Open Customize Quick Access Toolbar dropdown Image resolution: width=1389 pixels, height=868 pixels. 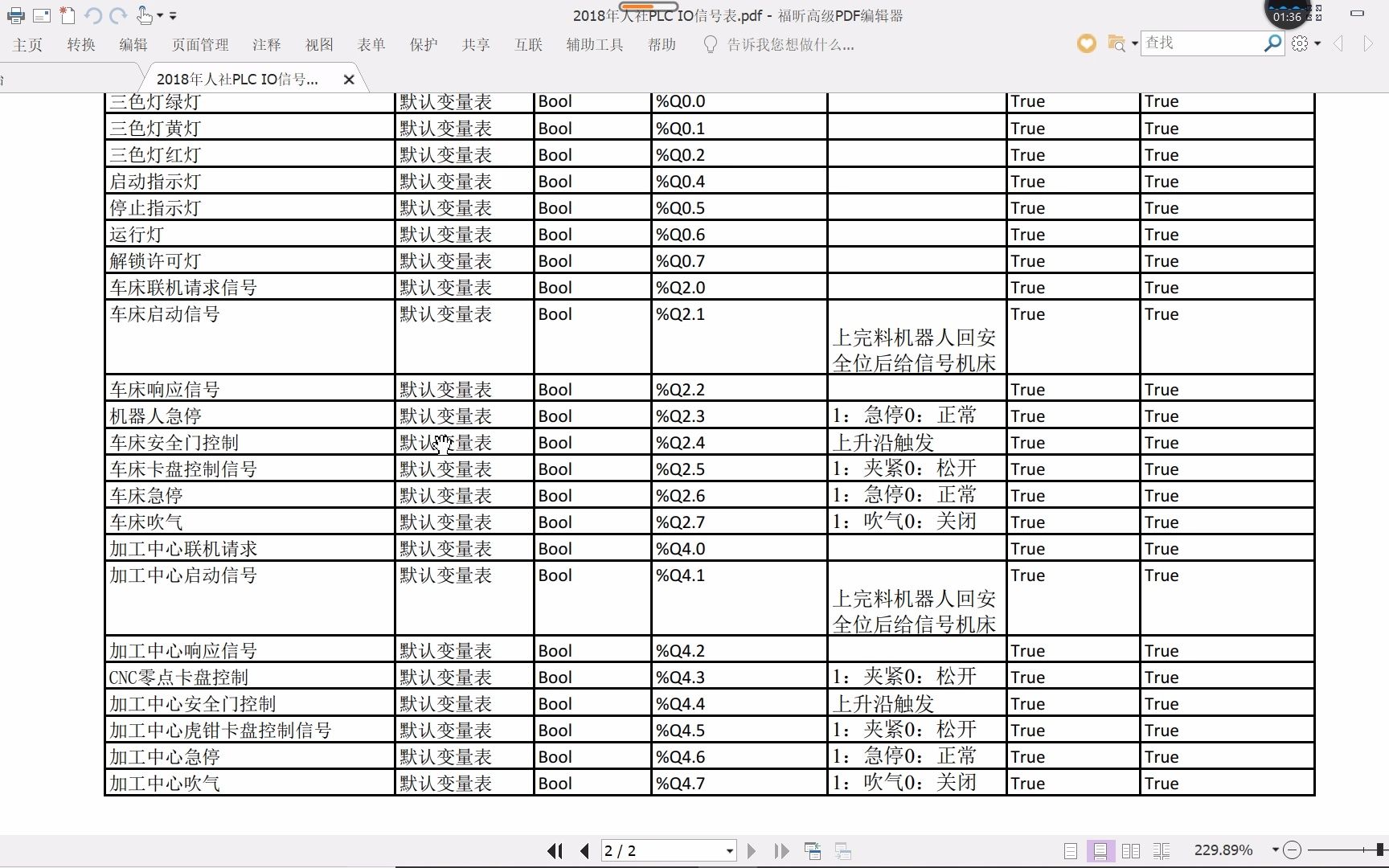click(x=173, y=15)
